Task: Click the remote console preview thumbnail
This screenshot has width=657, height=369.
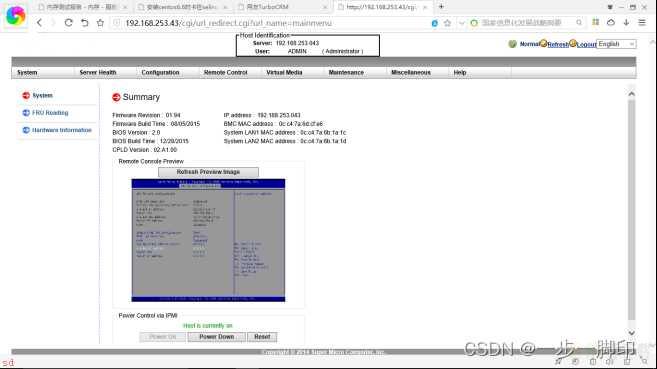Action: coord(208,240)
